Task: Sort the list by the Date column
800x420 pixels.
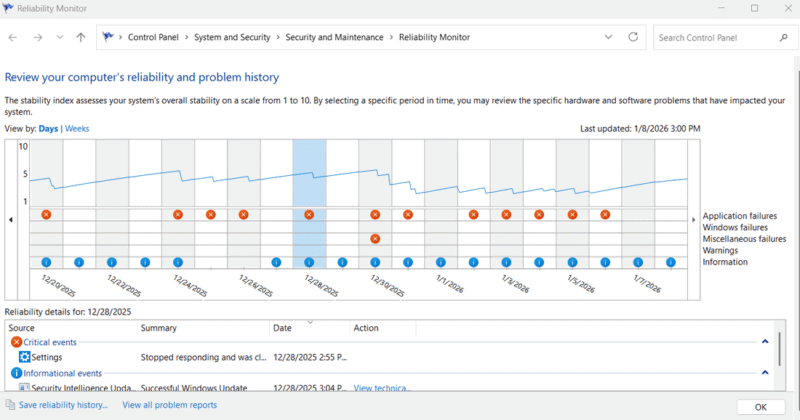Action: (282, 328)
